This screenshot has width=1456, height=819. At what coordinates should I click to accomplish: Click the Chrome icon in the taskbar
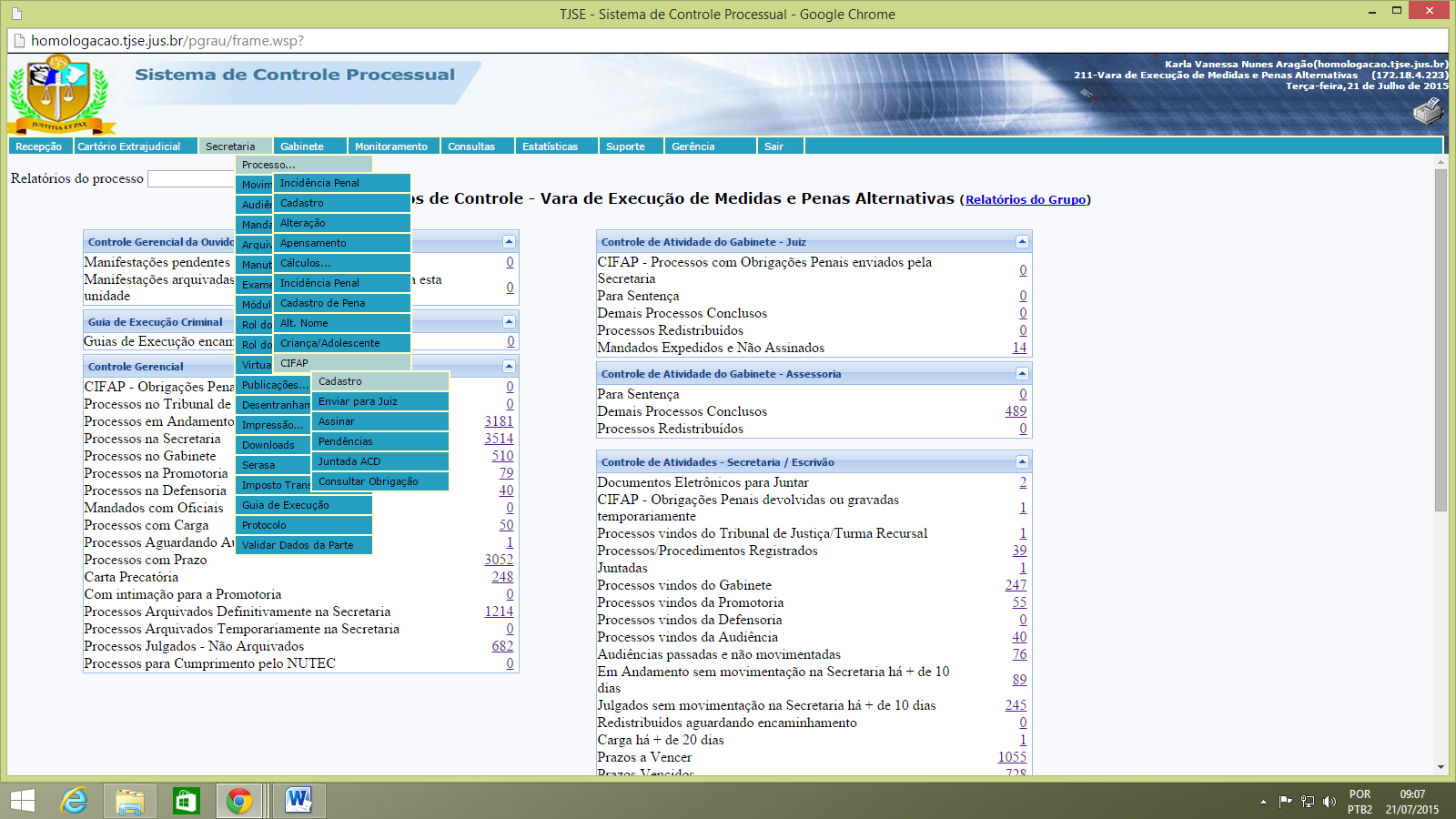(240, 801)
